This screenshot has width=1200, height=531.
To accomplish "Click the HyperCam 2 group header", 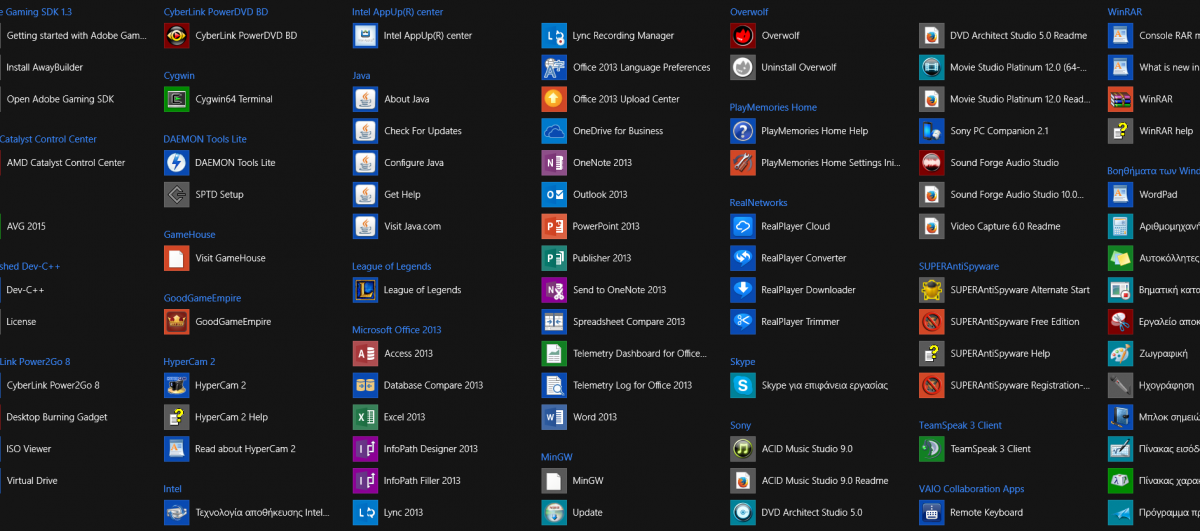I will tap(189, 362).
